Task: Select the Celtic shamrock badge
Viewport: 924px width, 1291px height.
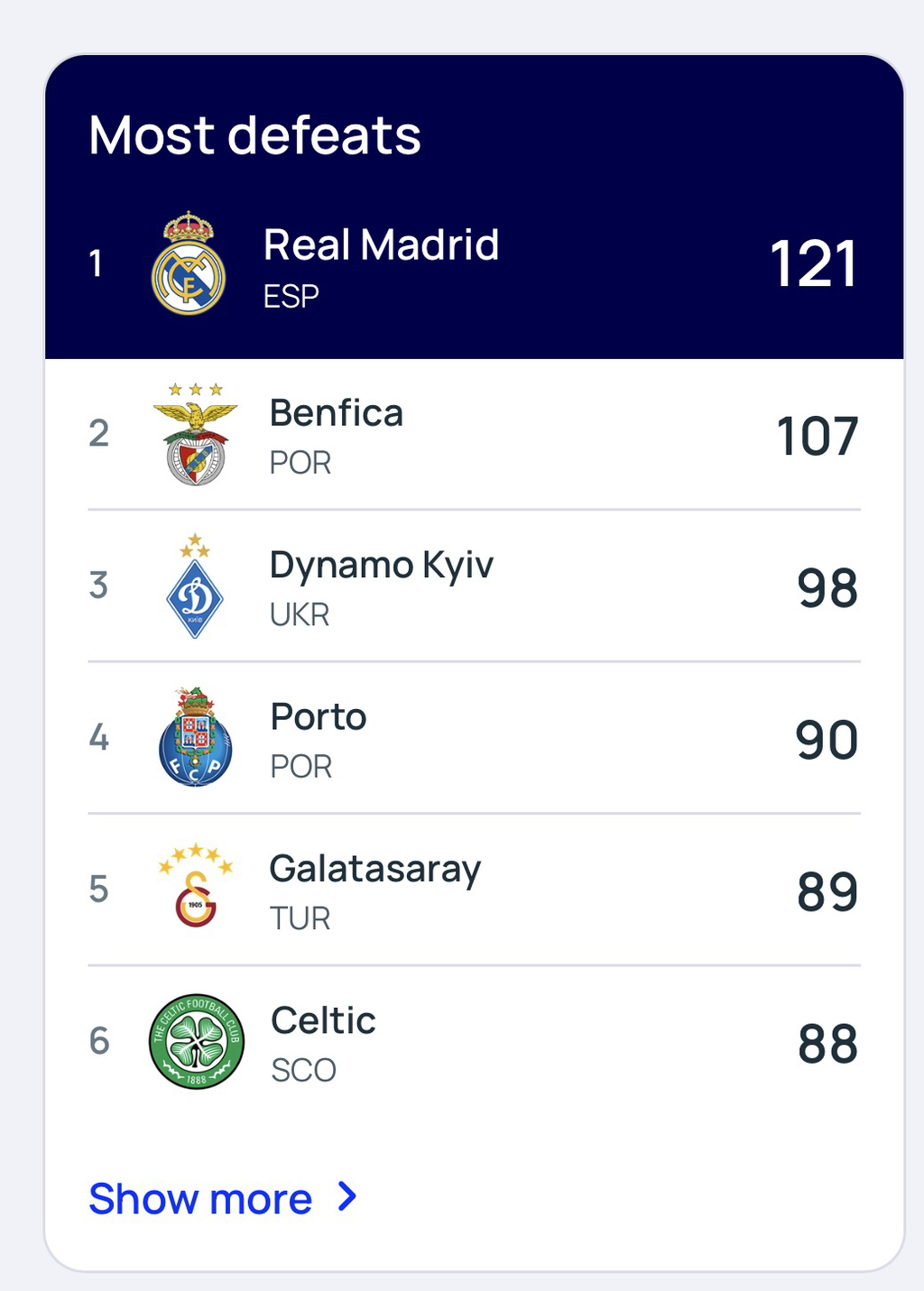Action: pos(197,1041)
